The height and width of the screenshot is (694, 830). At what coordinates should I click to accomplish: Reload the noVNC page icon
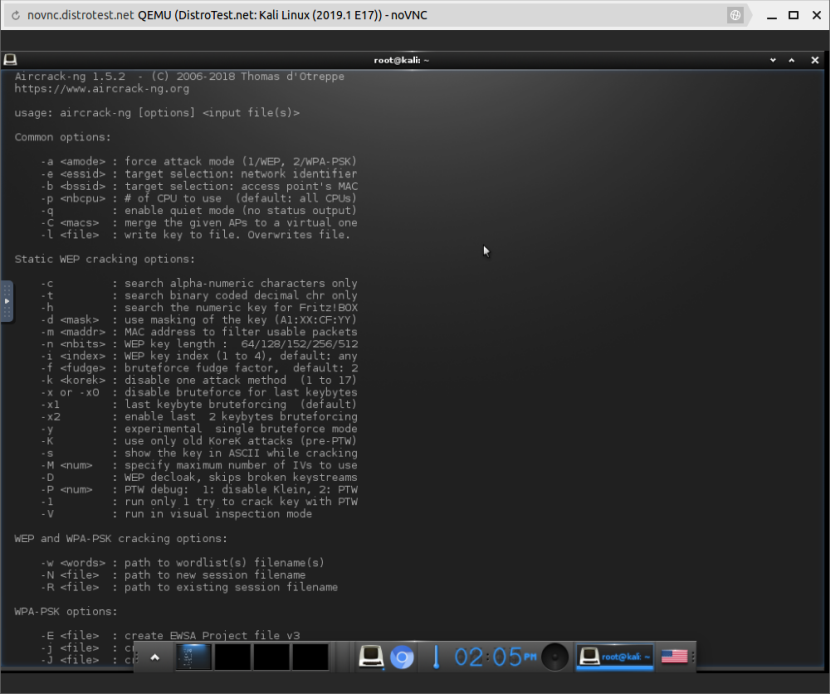pos(15,15)
